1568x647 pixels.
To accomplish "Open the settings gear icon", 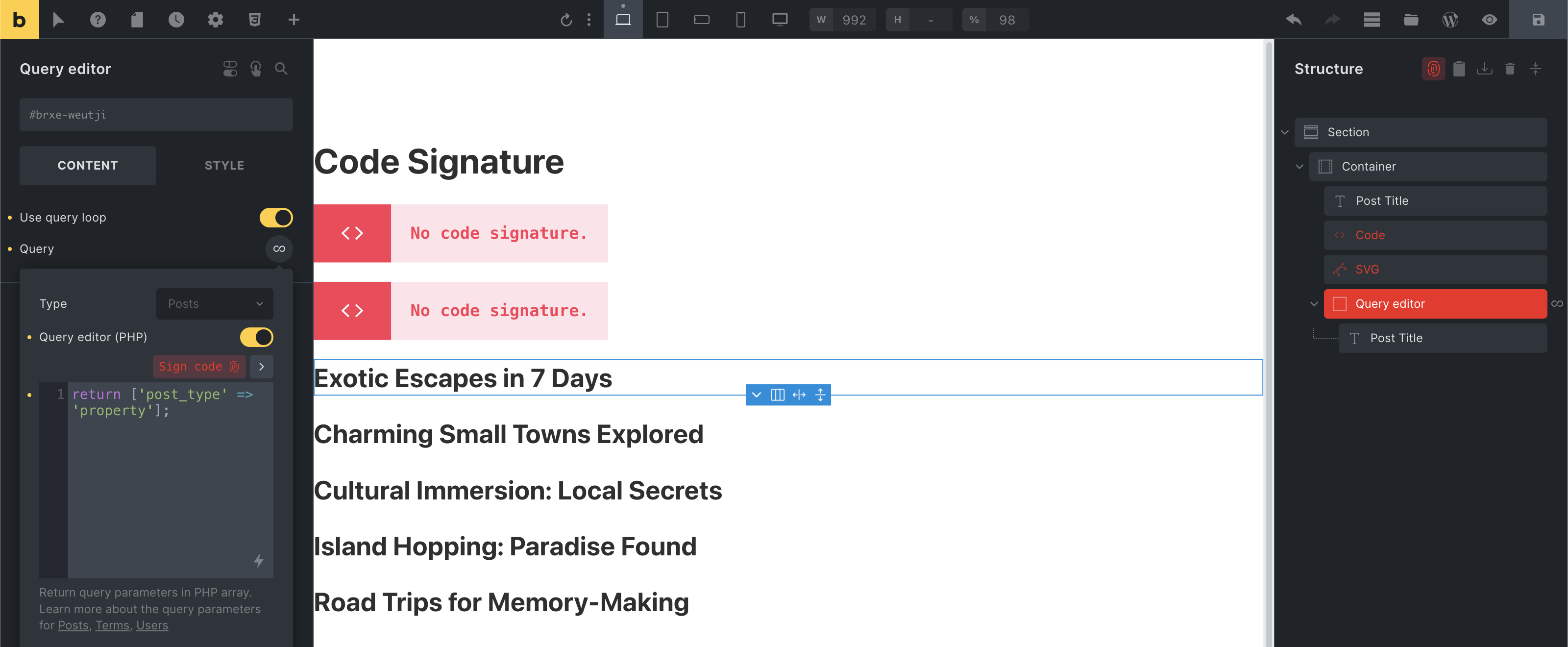I will pos(216,20).
